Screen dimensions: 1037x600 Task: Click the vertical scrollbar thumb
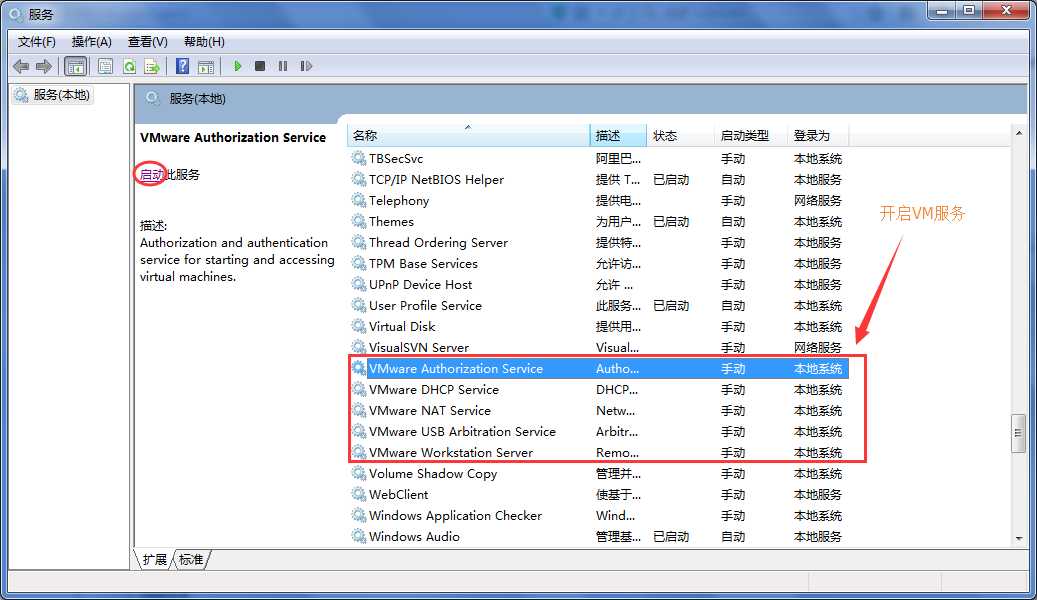click(x=1018, y=433)
